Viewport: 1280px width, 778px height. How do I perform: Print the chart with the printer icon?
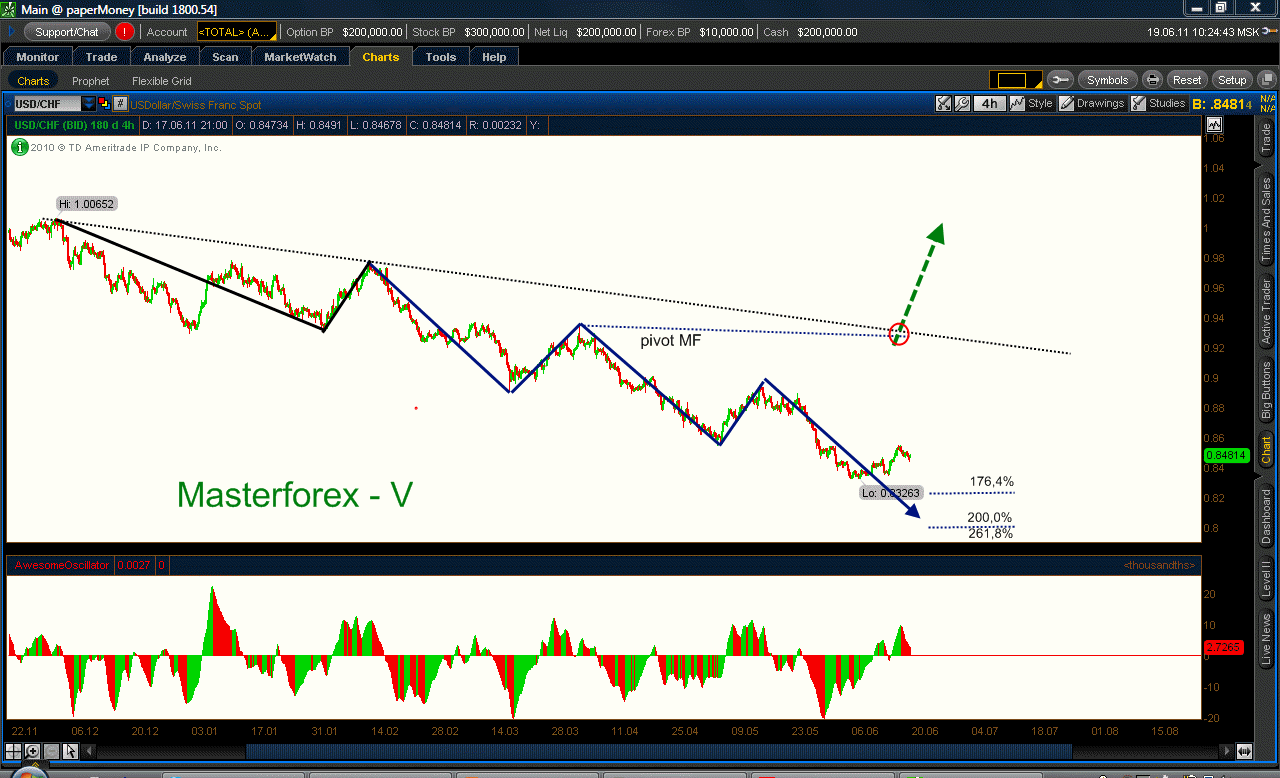(1152, 80)
